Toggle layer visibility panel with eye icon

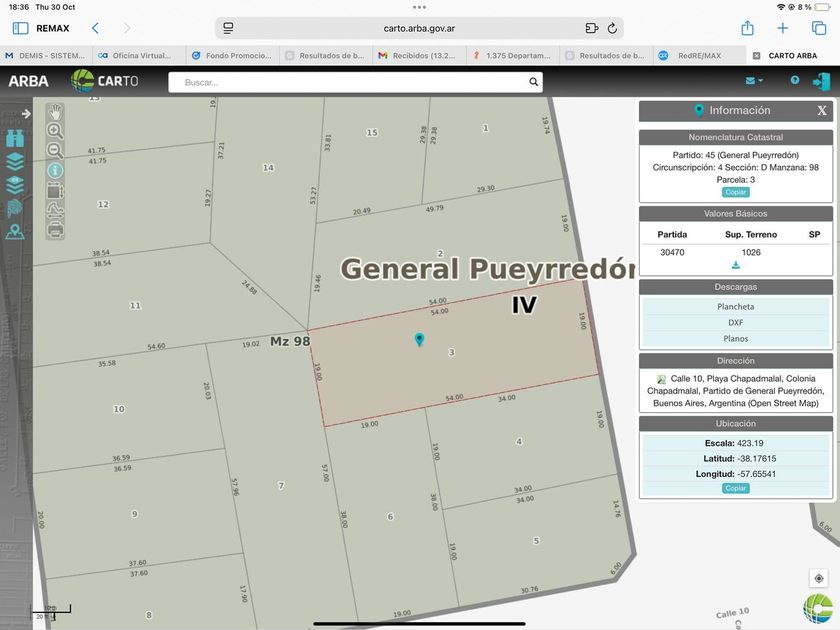click(x=15, y=185)
